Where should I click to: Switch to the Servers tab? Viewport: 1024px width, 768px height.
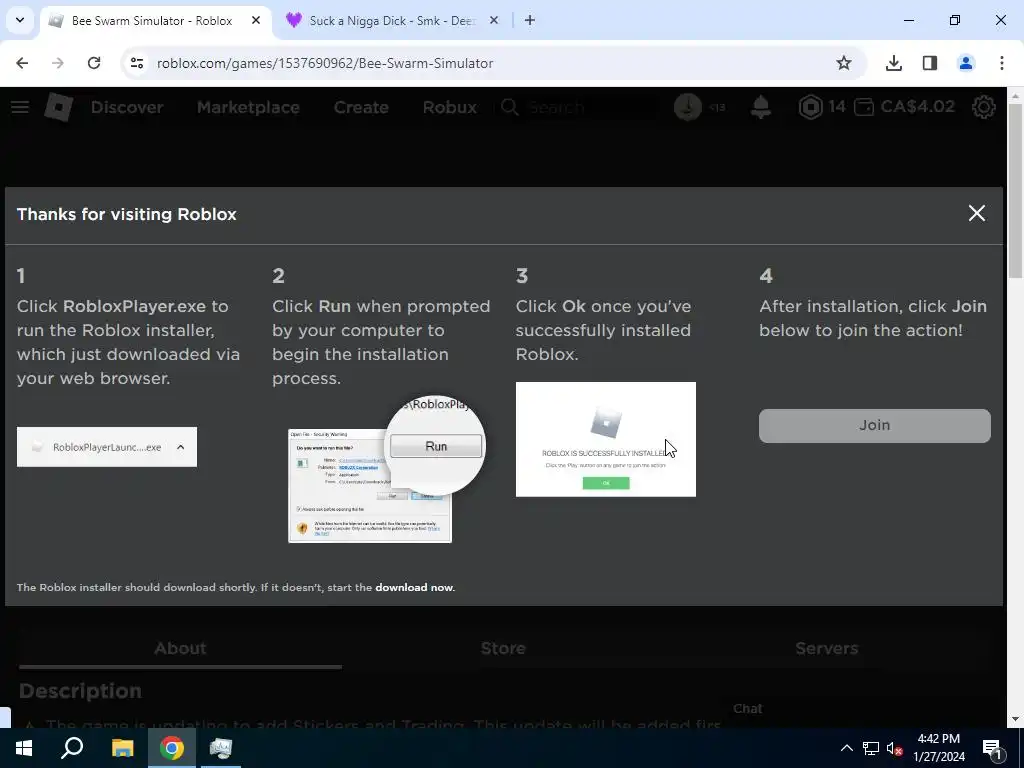coord(827,648)
